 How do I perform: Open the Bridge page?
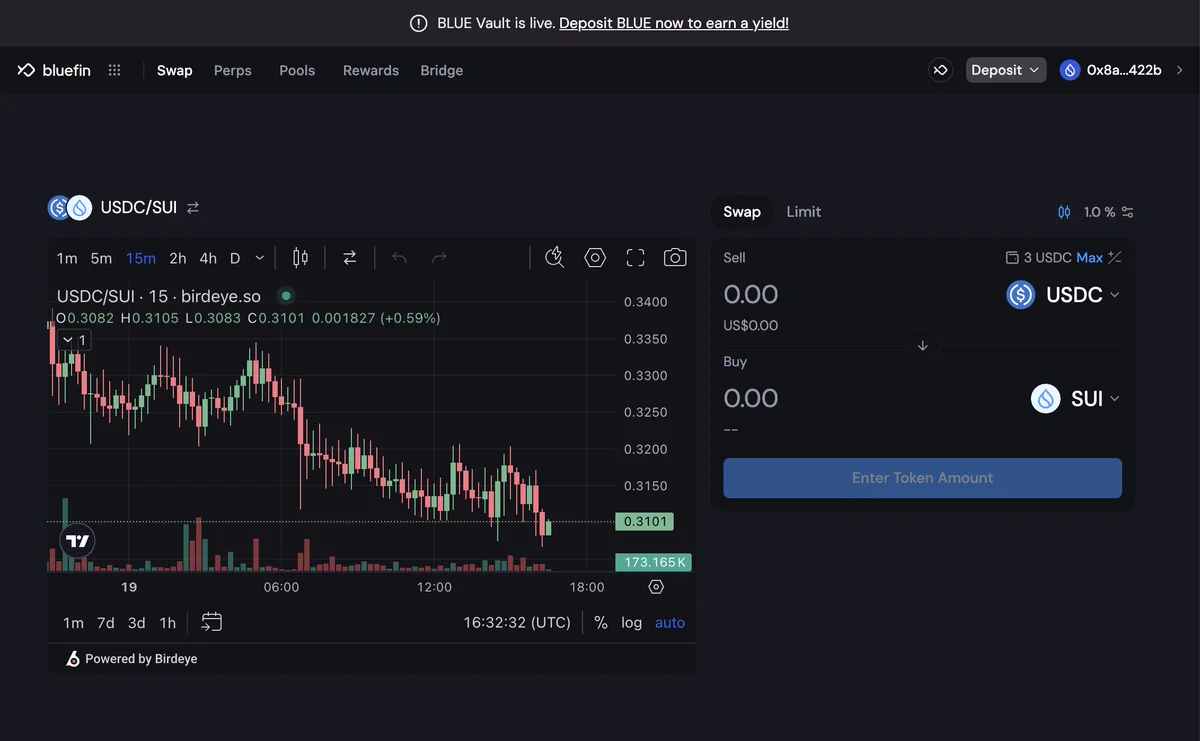coord(442,70)
